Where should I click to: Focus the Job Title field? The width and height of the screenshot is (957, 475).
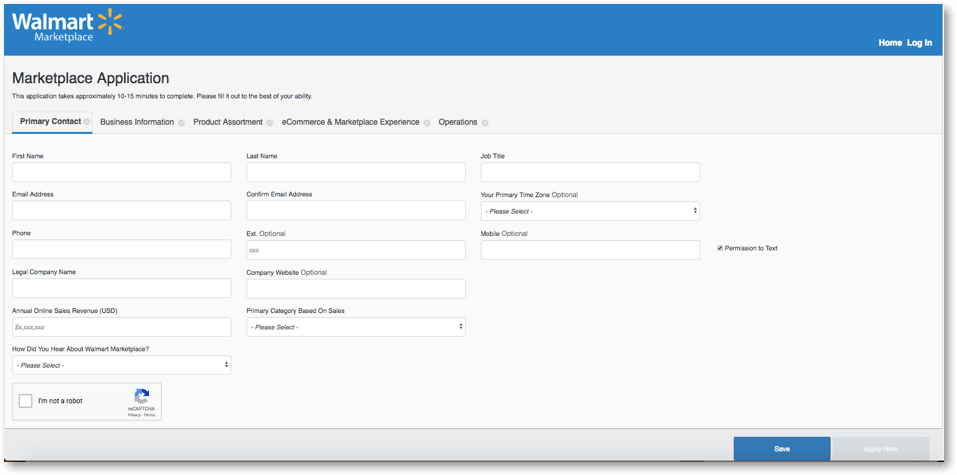pyautogui.click(x=590, y=172)
